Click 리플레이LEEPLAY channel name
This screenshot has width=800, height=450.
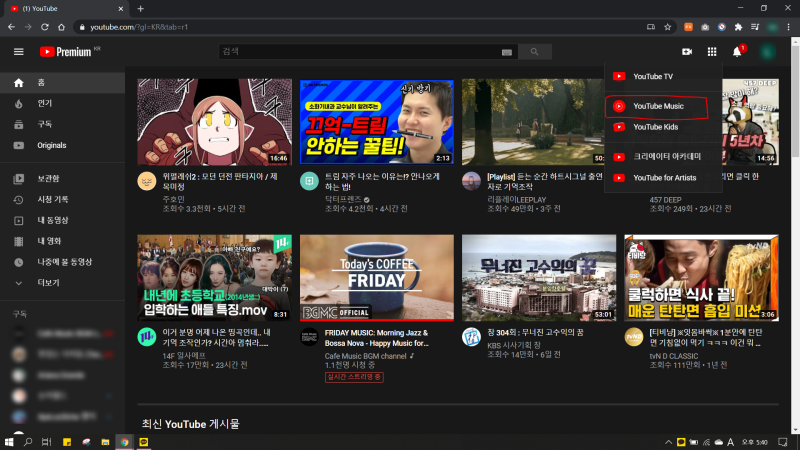pyautogui.click(x=516, y=199)
